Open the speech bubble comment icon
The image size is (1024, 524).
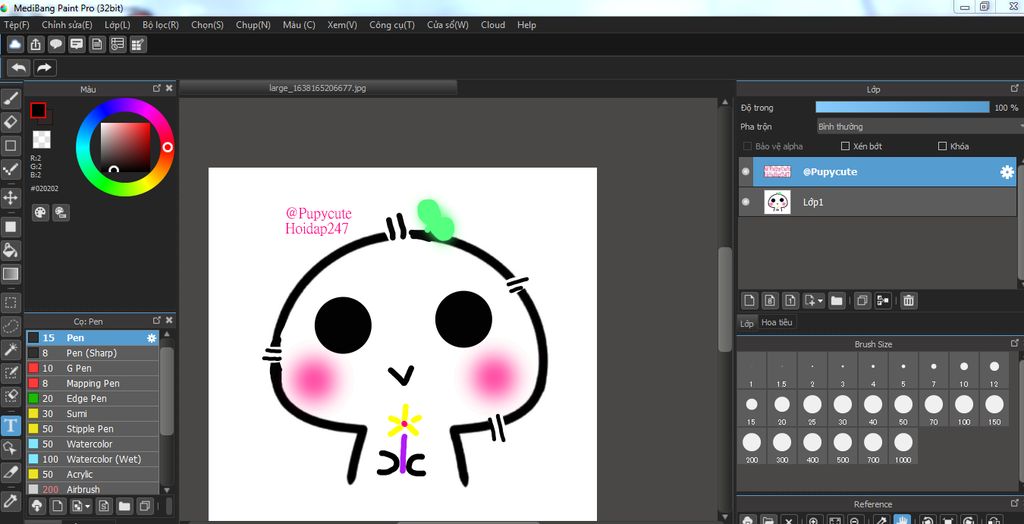point(56,44)
